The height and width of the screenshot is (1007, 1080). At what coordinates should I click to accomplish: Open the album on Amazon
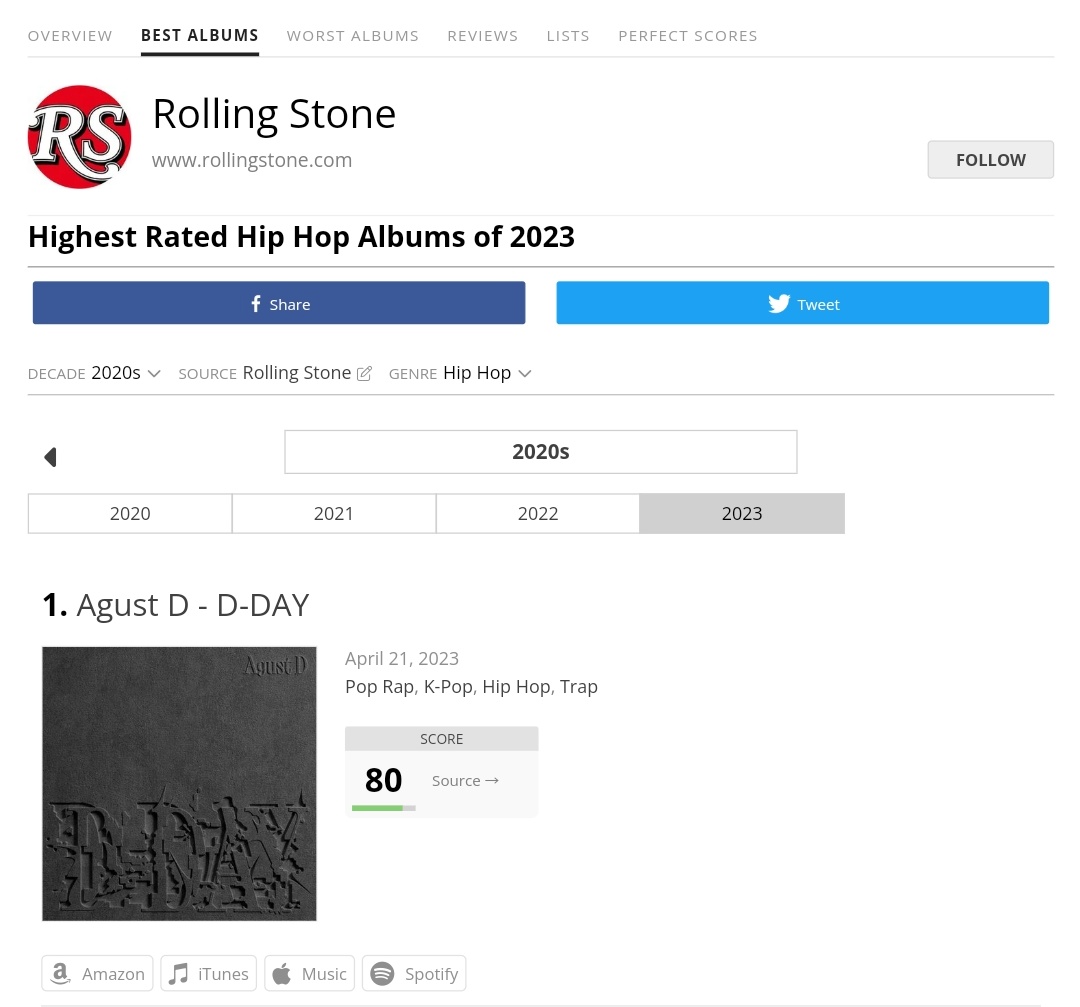click(97, 973)
